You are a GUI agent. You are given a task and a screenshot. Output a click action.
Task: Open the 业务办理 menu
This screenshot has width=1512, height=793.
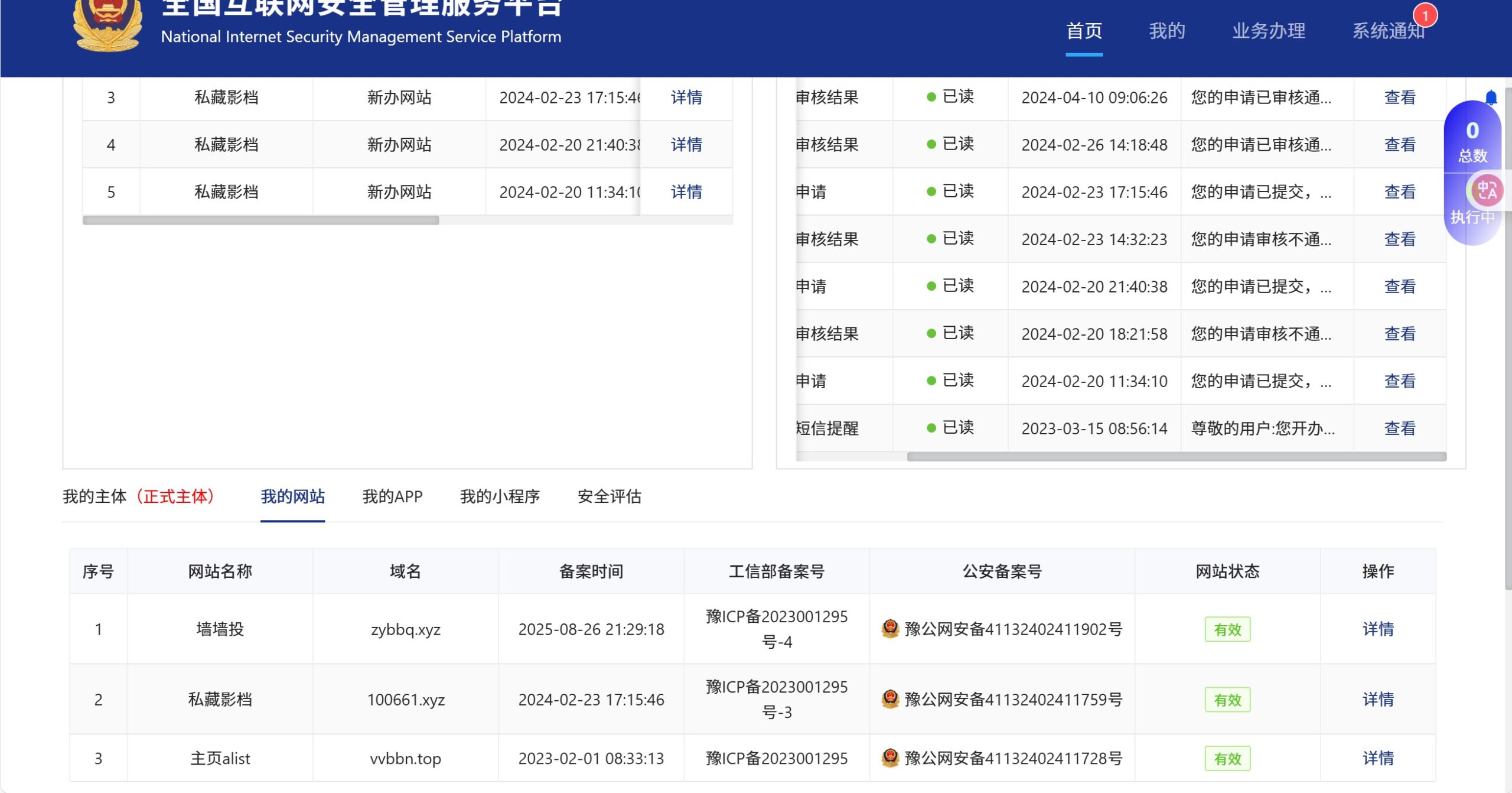[1268, 31]
